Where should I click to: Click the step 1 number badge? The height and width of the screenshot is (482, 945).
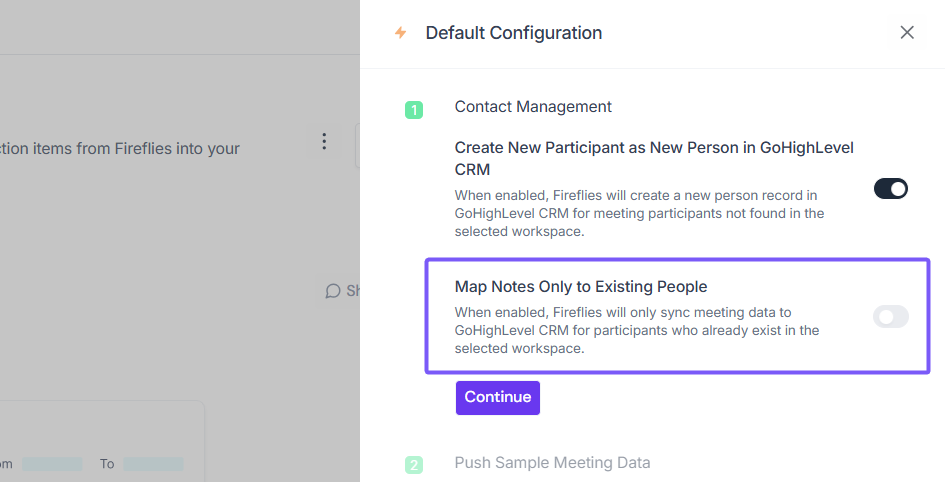tap(414, 110)
